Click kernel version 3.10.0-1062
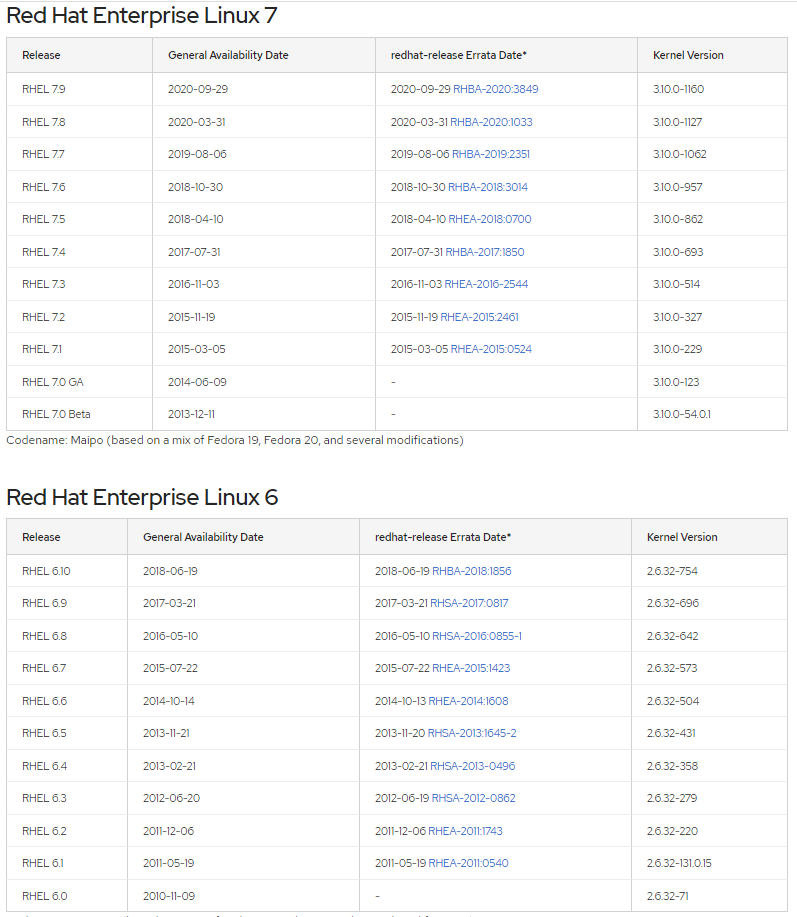 click(x=679, y=154)
